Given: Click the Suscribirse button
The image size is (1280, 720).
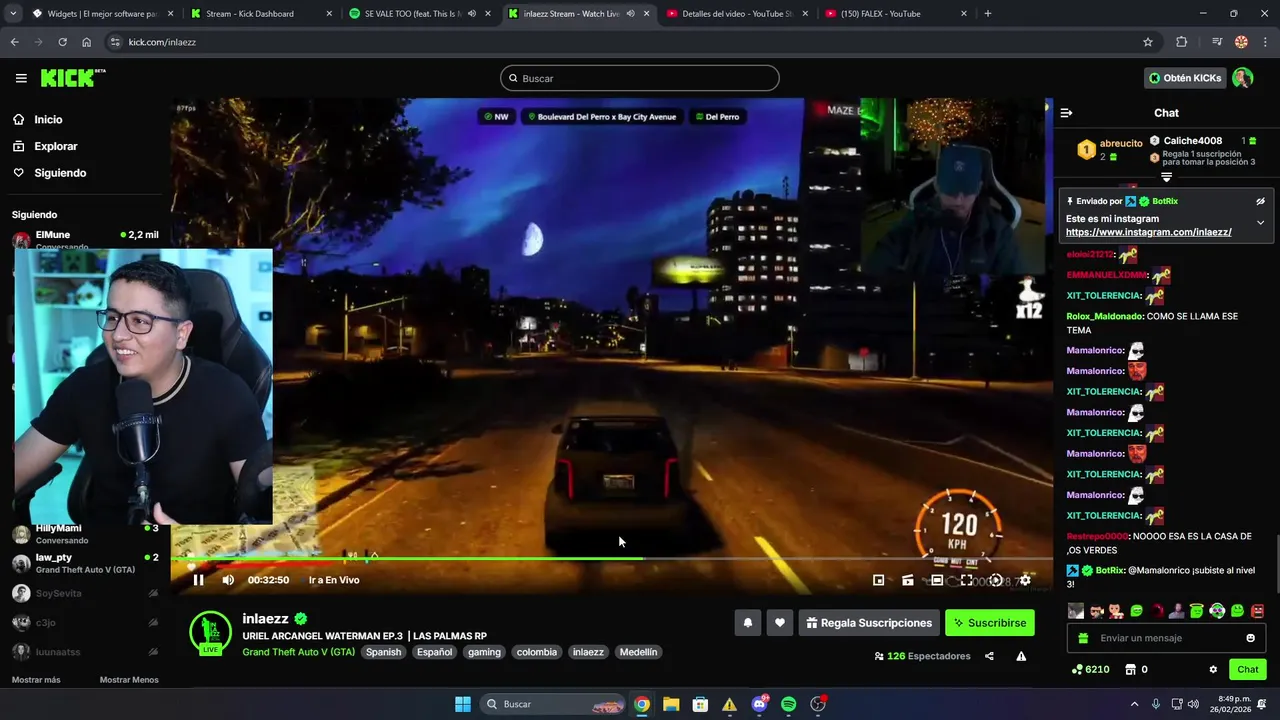Looking at the screenshot, I should [990, 623].
